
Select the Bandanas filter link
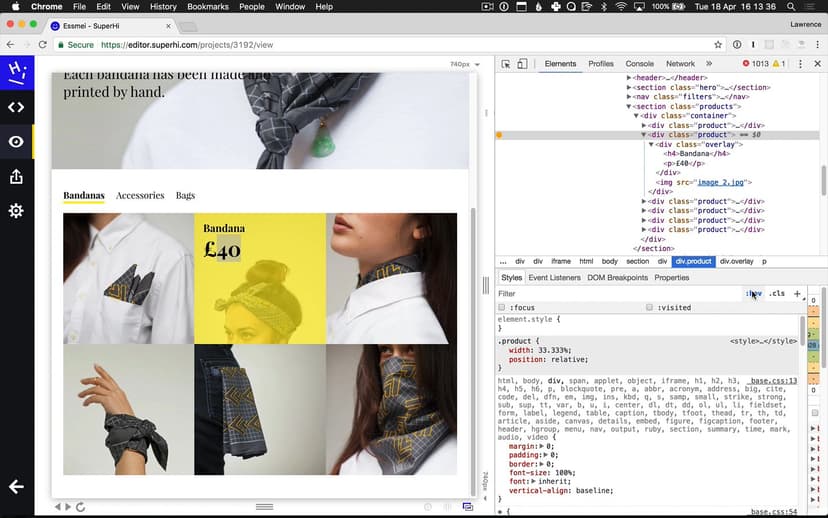(x=84, y=195)
